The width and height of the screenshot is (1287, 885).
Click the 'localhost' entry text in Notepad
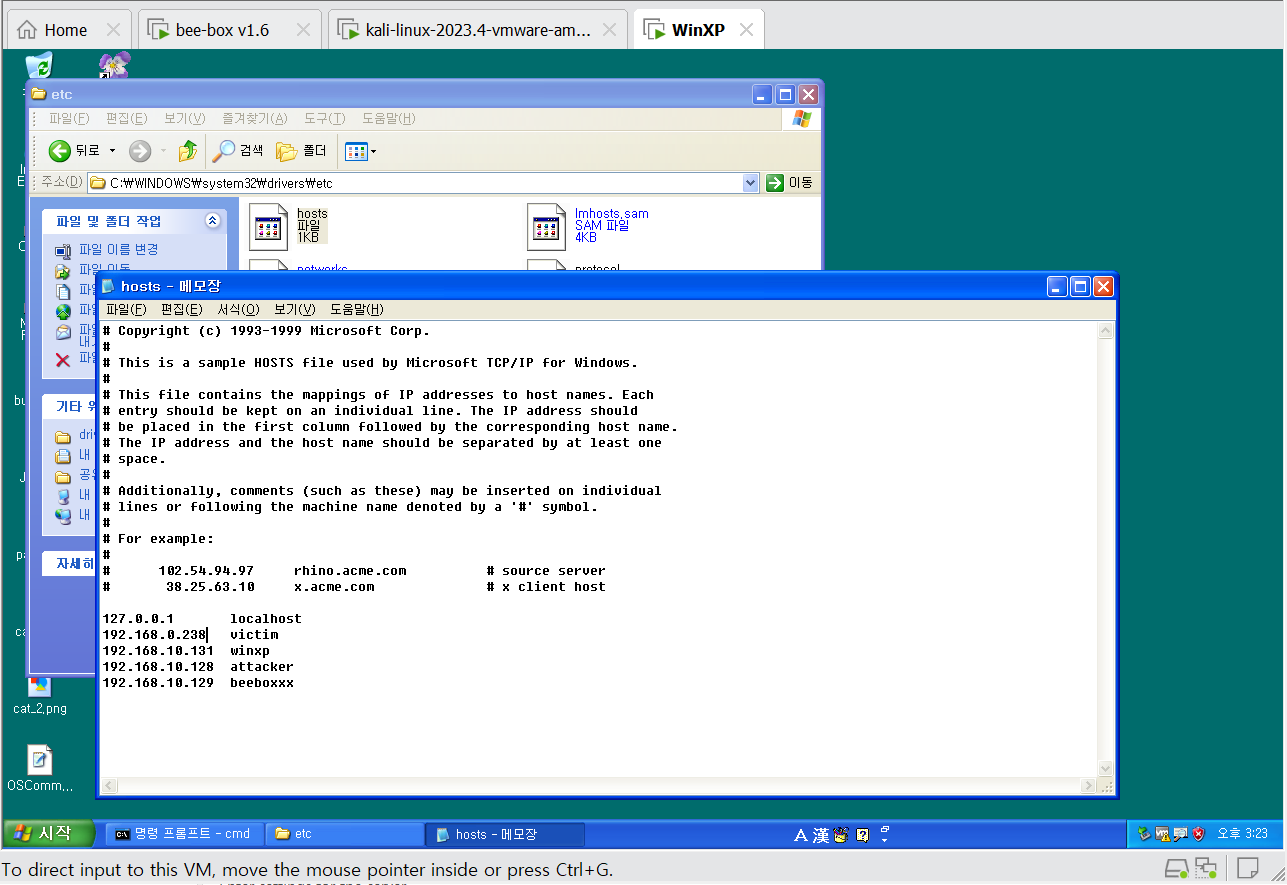click(266, 619)
